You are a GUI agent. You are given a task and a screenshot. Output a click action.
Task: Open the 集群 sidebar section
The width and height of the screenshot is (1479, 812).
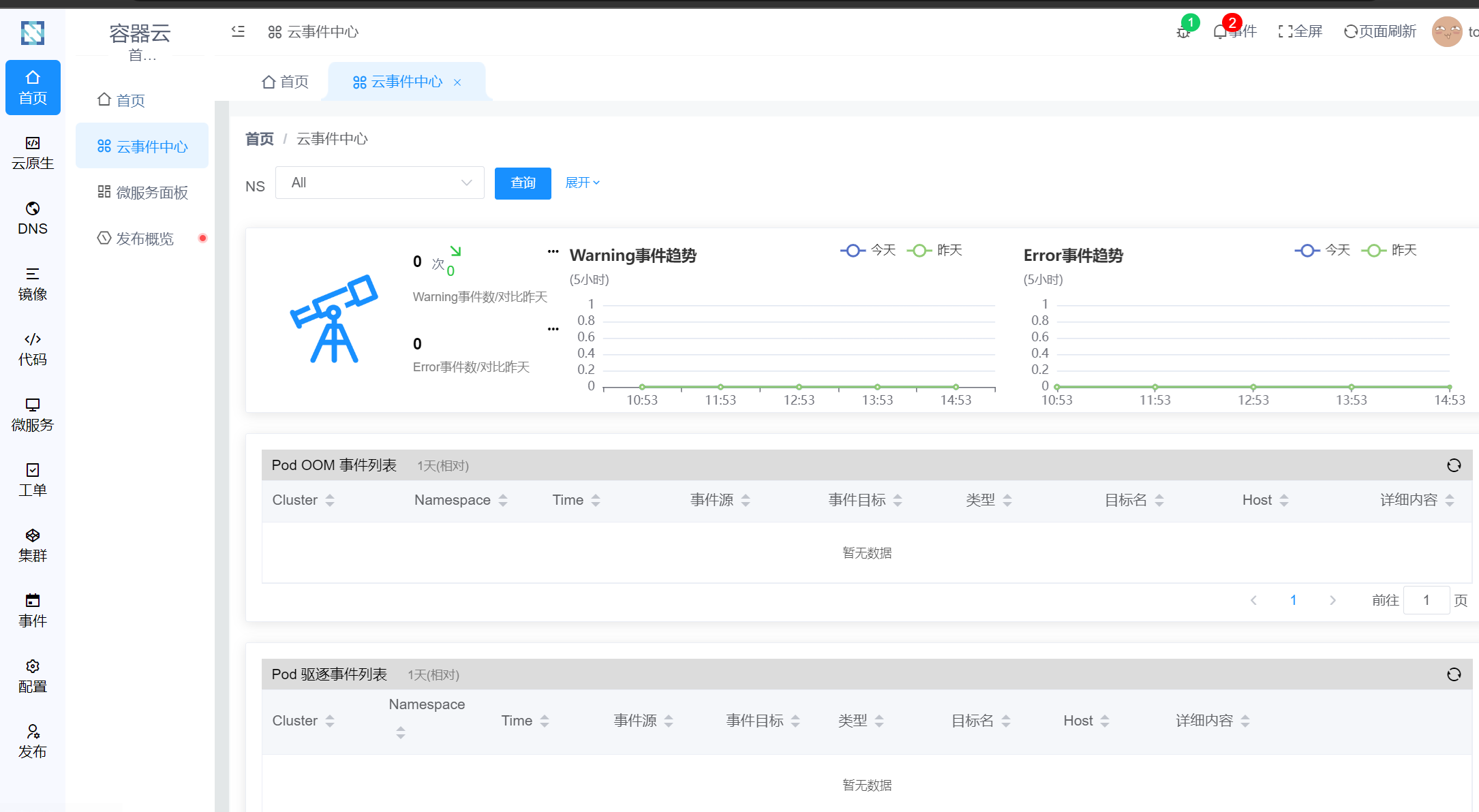[x=33, y=545]
